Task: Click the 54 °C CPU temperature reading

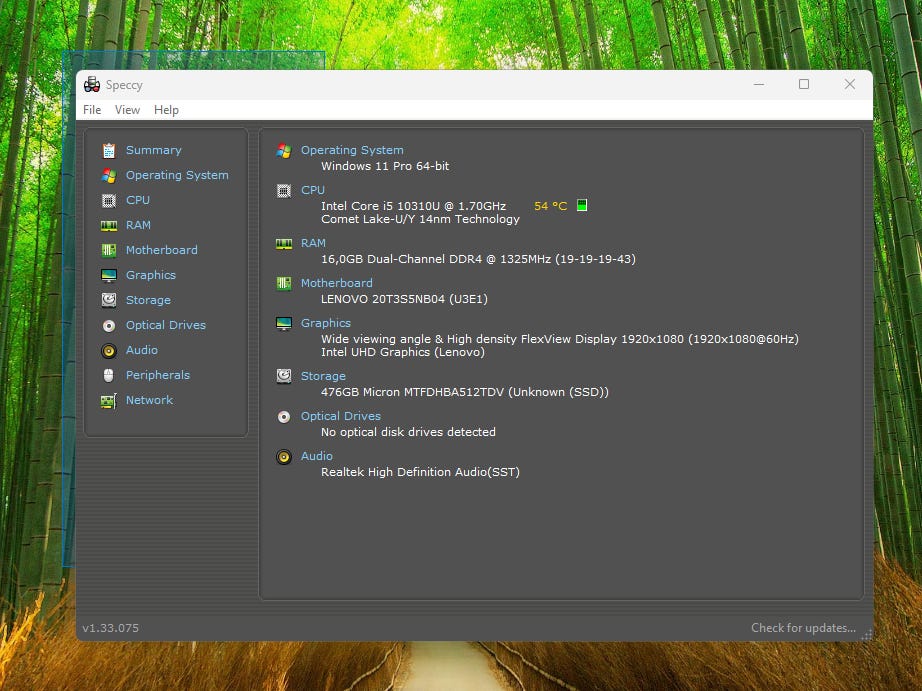Action: tap(550, 206)
